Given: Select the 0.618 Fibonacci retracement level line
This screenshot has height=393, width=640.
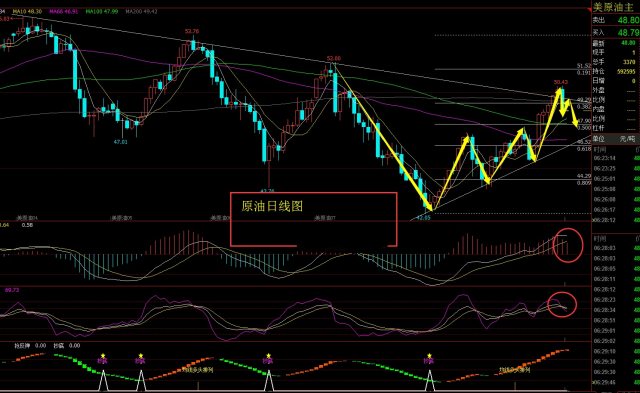Looking at the screenshot, I should [x=513, y=146].
